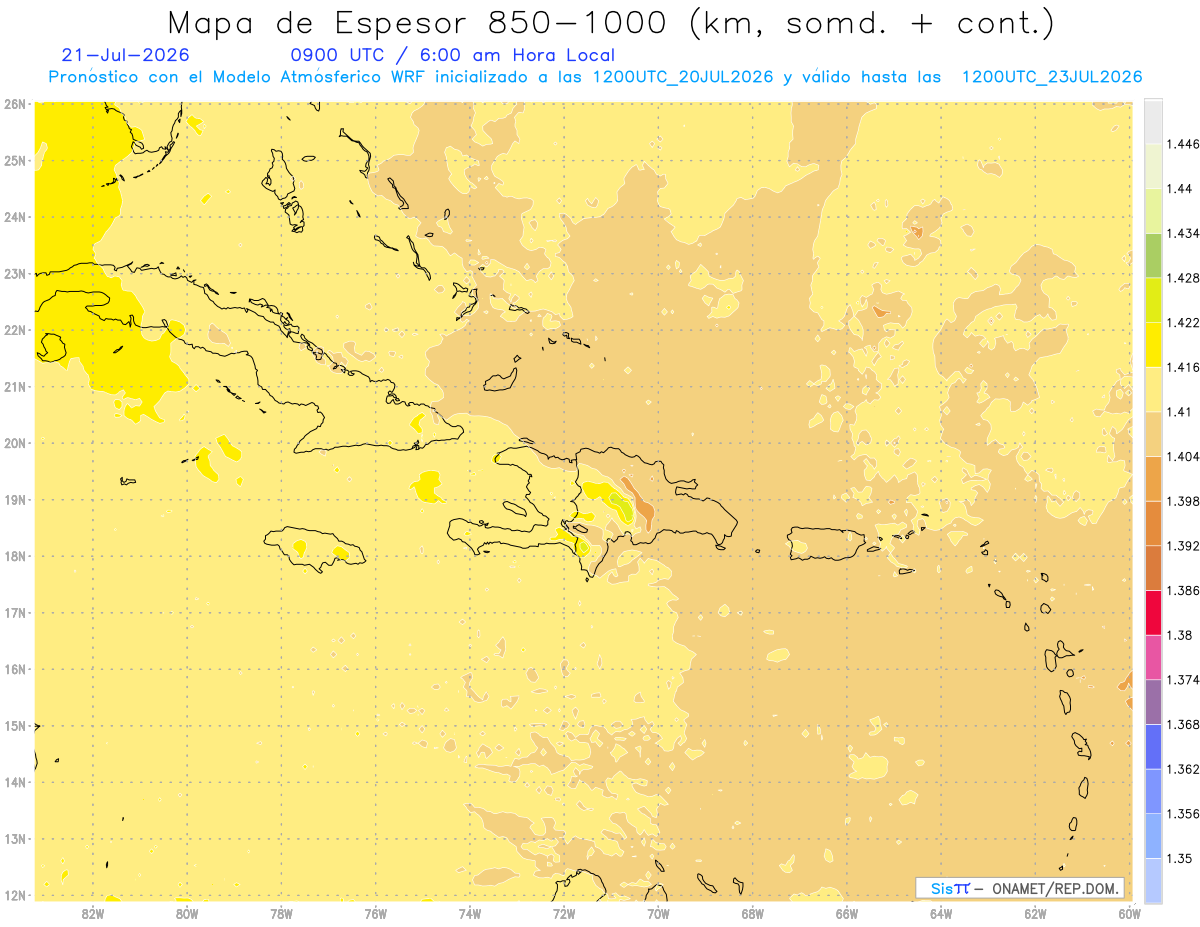Click the colorbar value 1.356
This screenshot has width=1200, height=927.
click(x=1183, y=814)
